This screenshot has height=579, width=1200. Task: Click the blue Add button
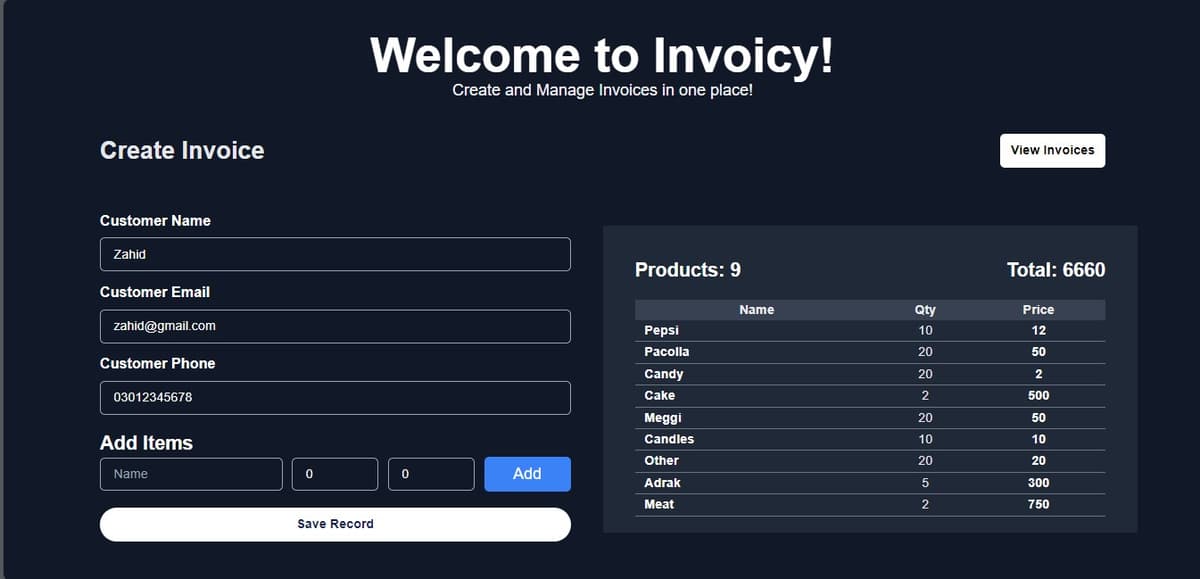[x=527, y=474]
